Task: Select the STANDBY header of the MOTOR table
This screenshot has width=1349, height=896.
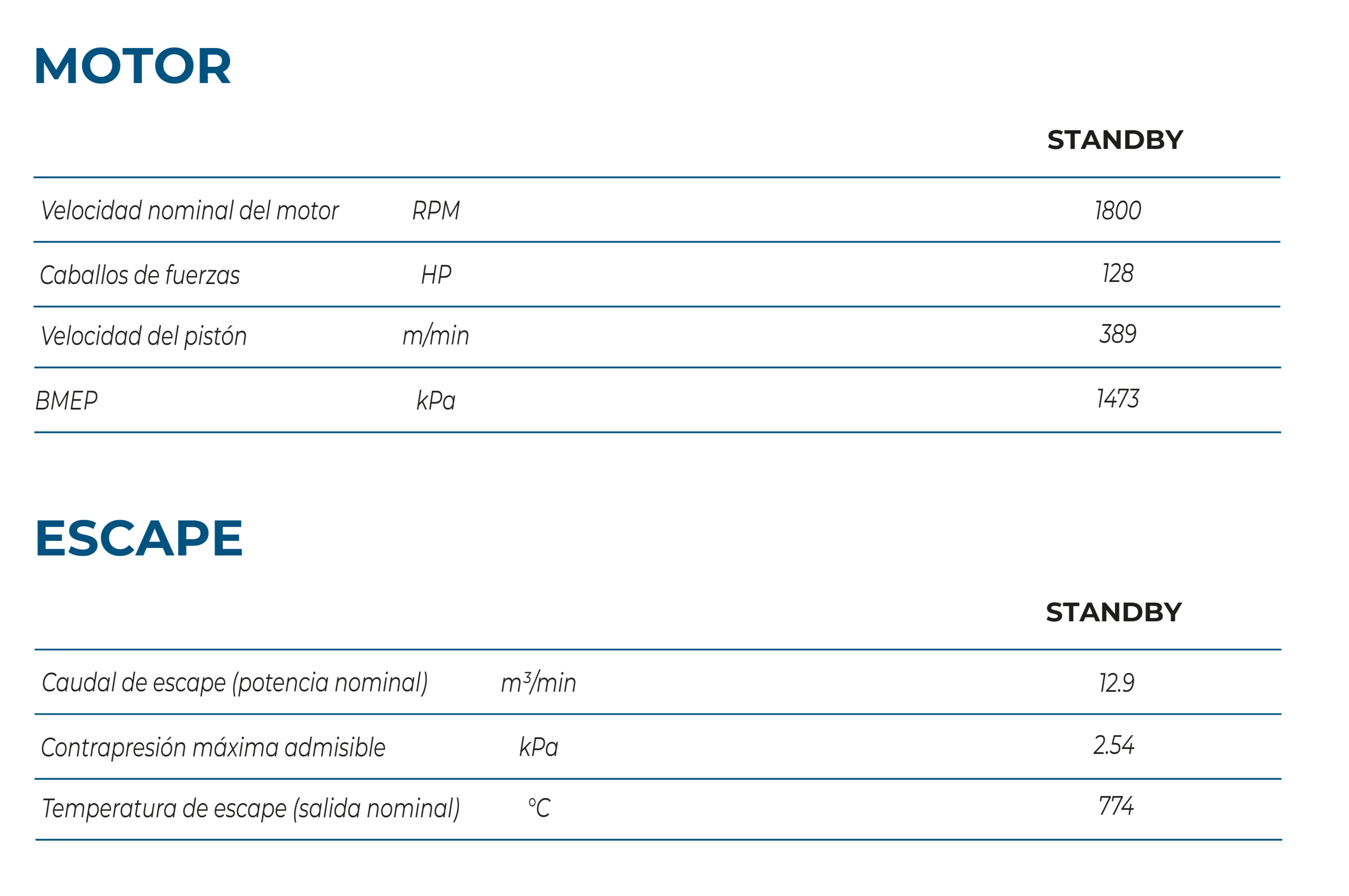Action: point(1115,140)
